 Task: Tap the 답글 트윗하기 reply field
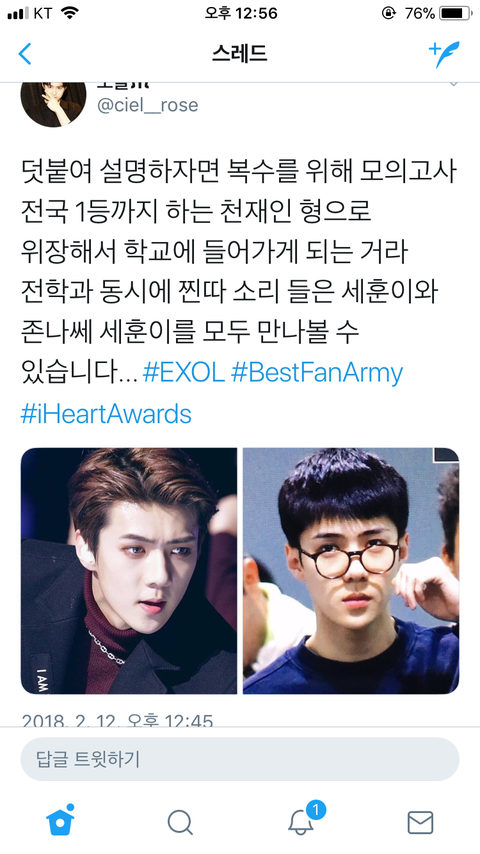[240, 759]
